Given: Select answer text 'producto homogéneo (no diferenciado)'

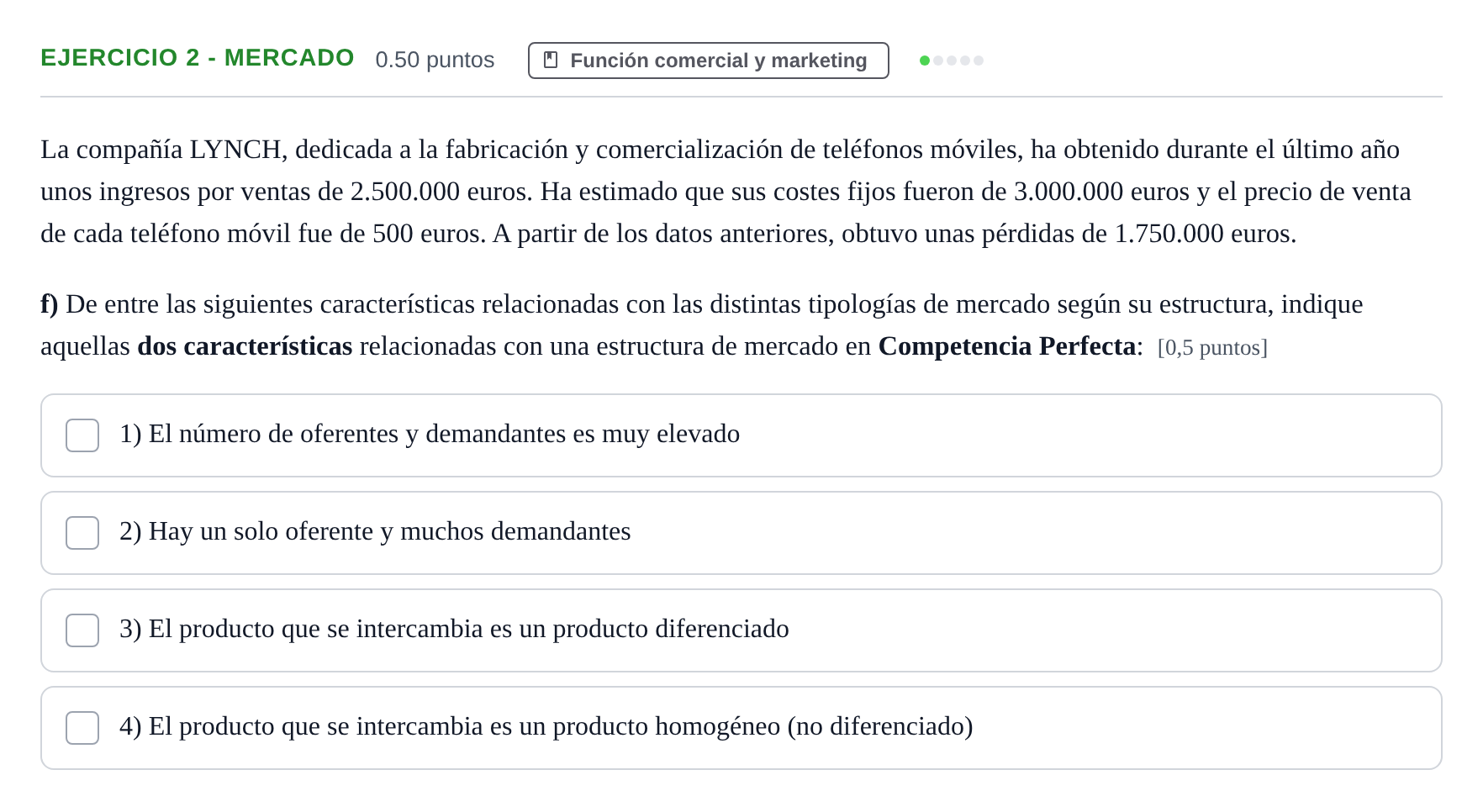Looking at the screenshot, I should [546, 726].
